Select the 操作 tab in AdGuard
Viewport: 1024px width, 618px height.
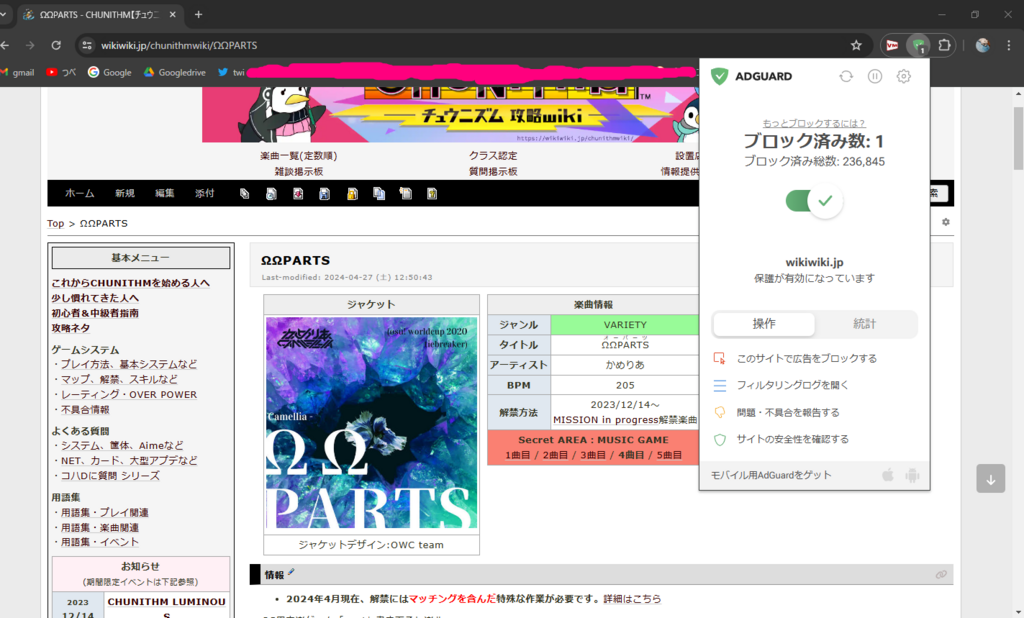coord(764,324)
